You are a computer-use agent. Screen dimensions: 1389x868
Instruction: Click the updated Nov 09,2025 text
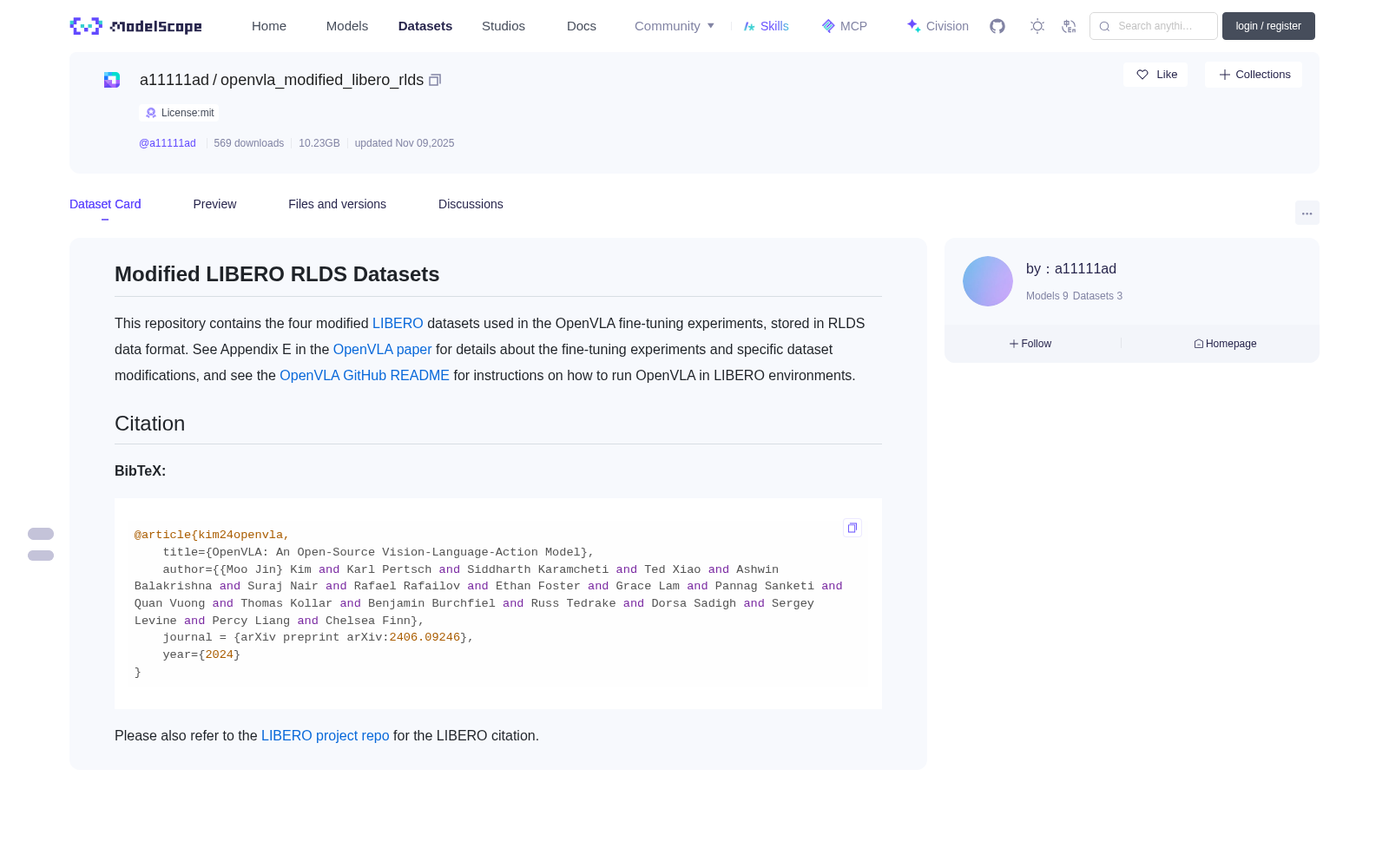click(405, 143)
